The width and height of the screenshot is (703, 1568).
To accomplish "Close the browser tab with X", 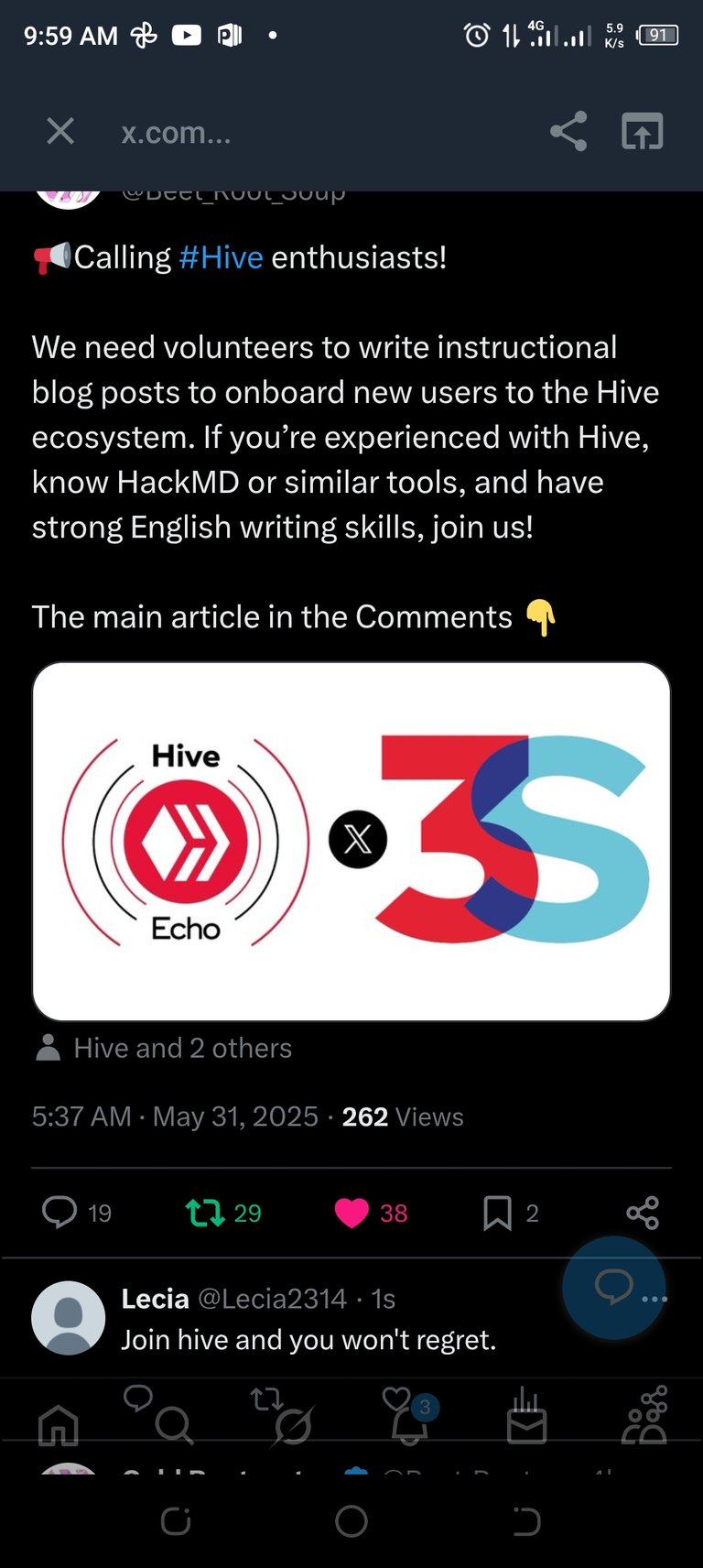I will pyautogui.click(x=60, y=131).
